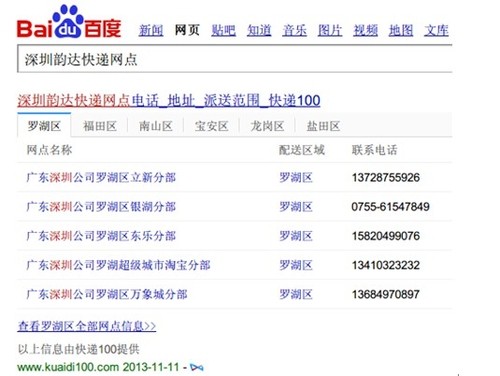The width and height of the screenshot is (500, 376).
Task: Click 罗湖区 in the 银湖分部 row
Action: (x=296, y=207)
